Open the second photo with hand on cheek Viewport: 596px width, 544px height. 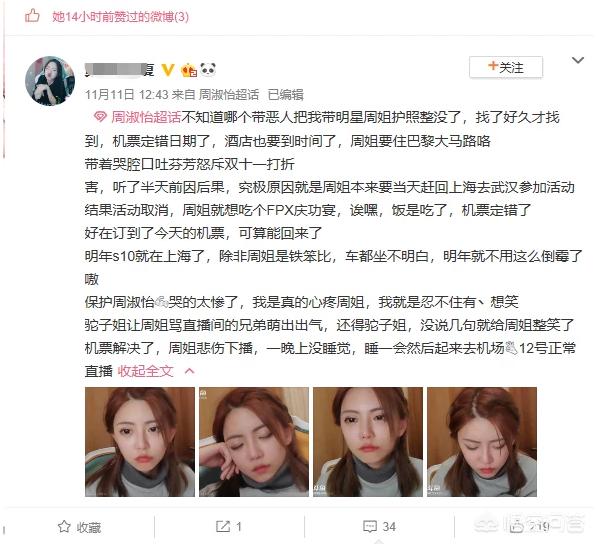pos(254,442)
